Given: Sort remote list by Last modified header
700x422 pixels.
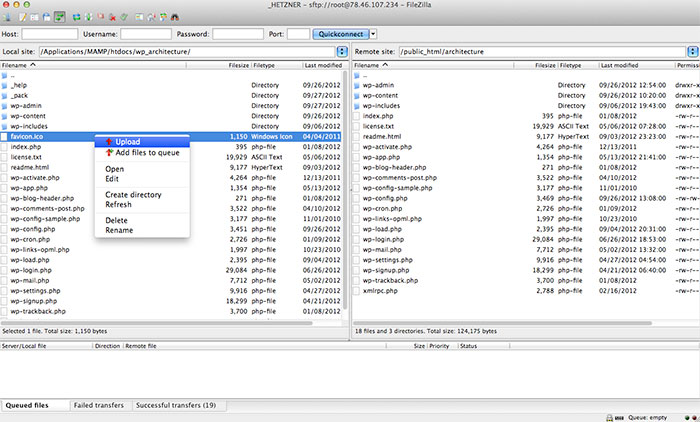Looking at the screenshot, I should 636,65.
